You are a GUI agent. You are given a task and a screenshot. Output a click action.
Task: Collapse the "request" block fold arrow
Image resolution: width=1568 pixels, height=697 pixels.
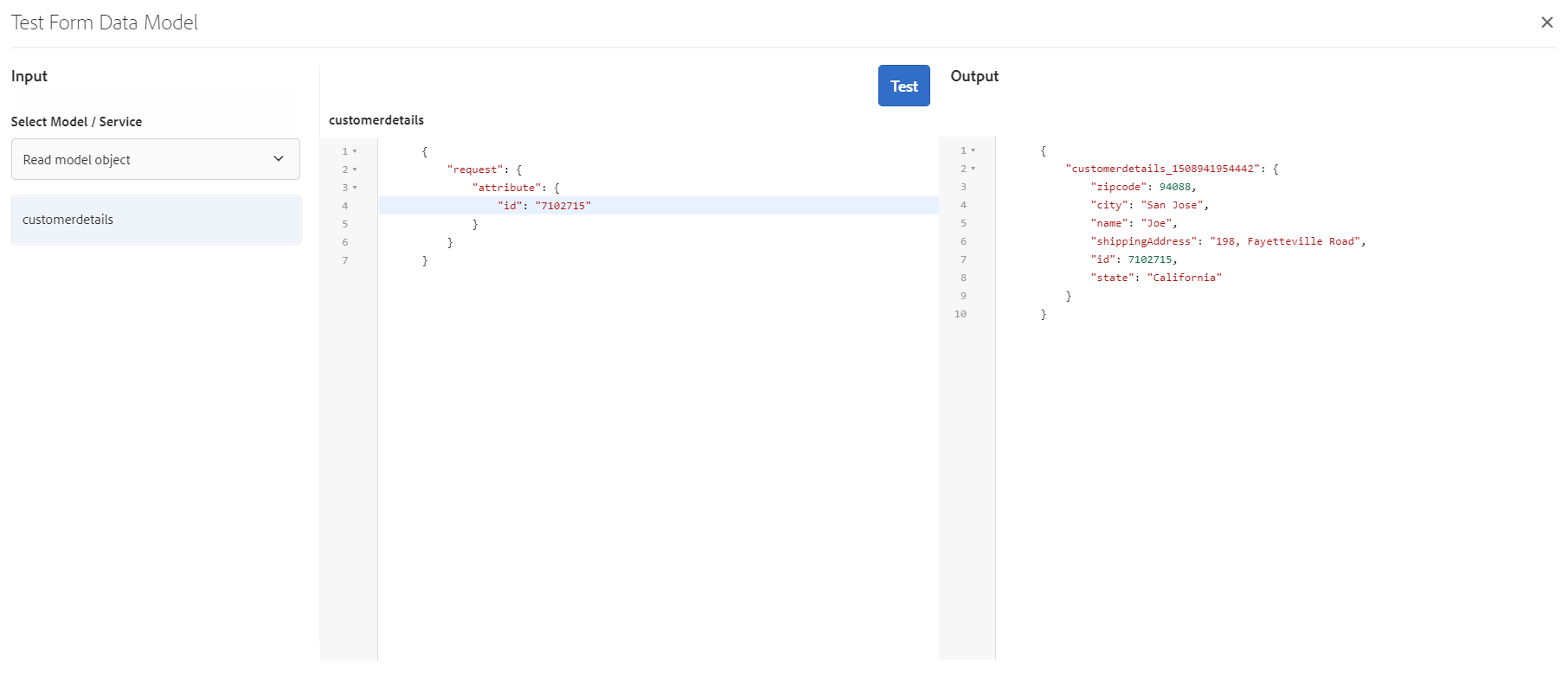point(355,169)
